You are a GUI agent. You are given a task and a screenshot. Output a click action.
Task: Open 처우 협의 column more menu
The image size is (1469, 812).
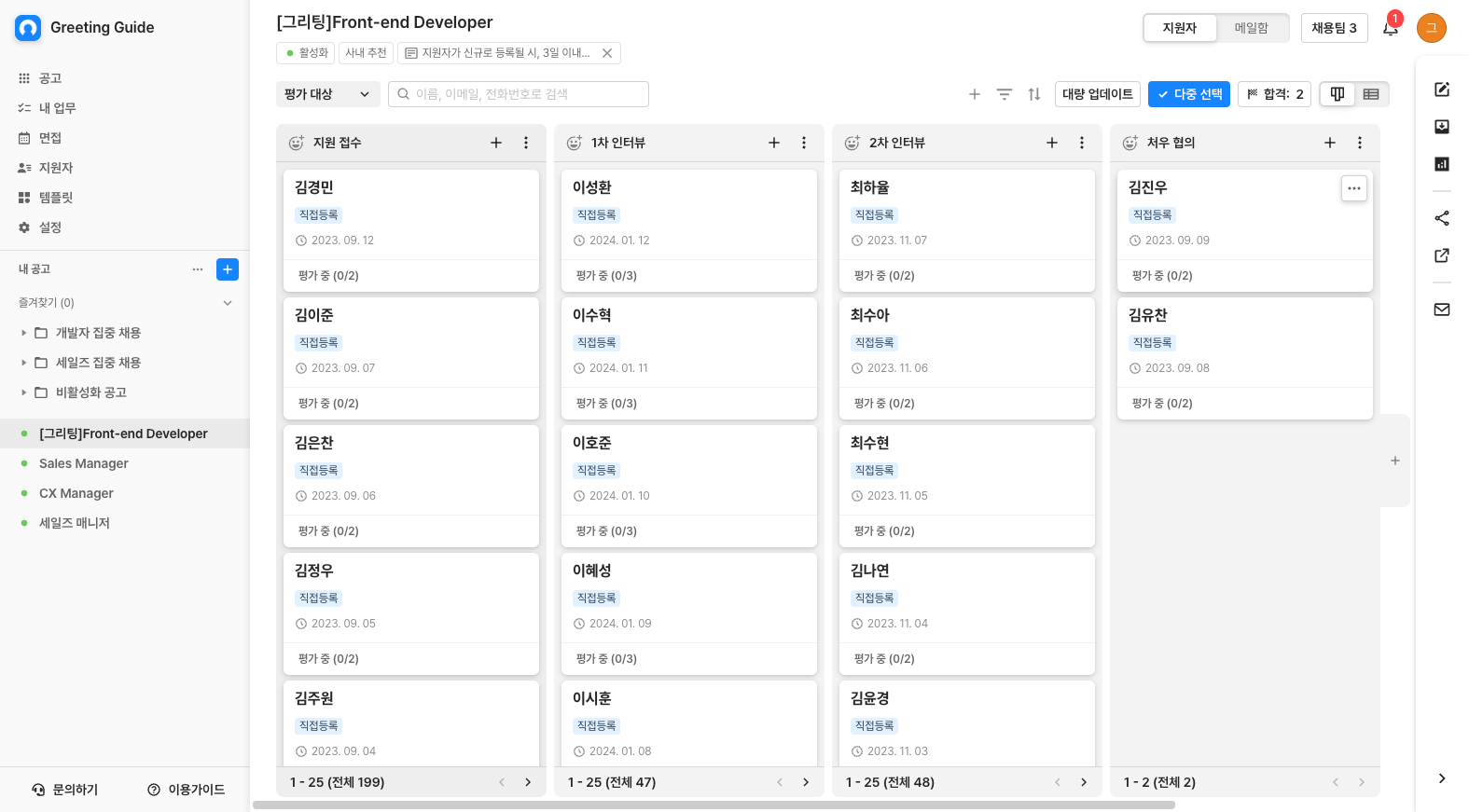1360,143
